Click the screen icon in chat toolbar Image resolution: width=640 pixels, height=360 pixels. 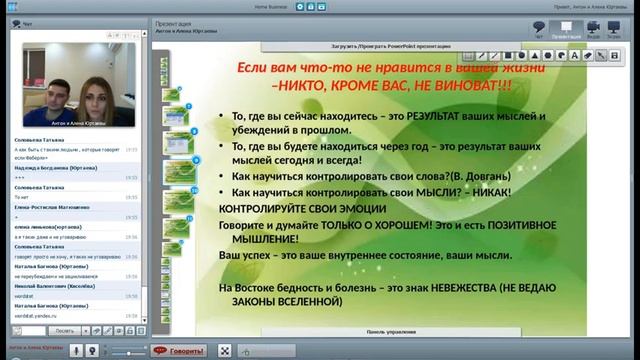coord(119,331)
